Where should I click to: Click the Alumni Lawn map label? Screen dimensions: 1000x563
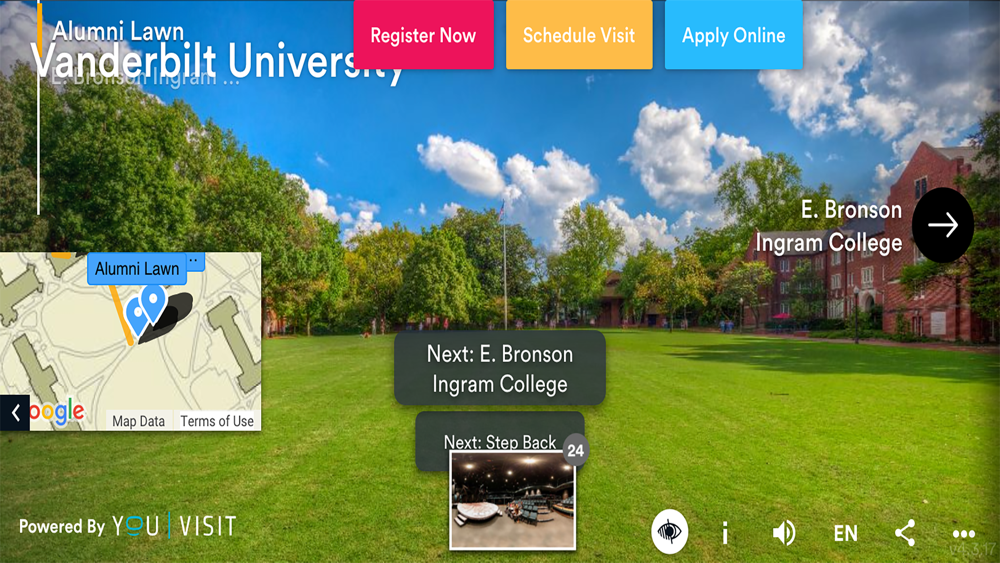[137, 268]
